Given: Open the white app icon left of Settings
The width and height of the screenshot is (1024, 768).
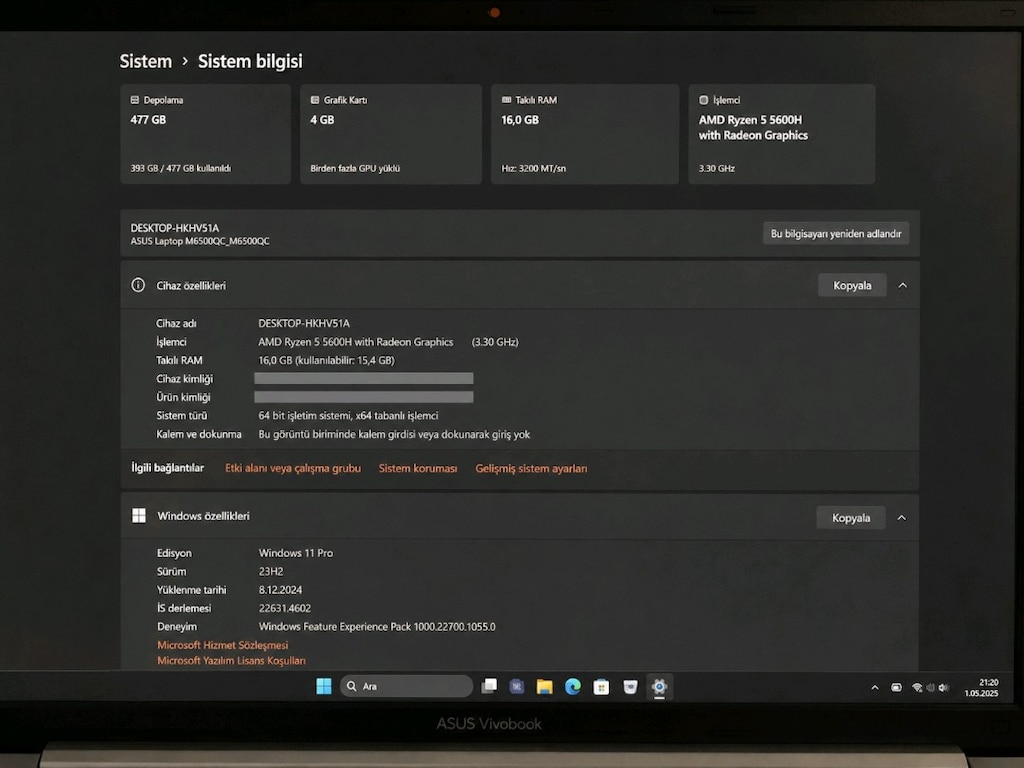Looking at the screenshot, I should 630,686.
